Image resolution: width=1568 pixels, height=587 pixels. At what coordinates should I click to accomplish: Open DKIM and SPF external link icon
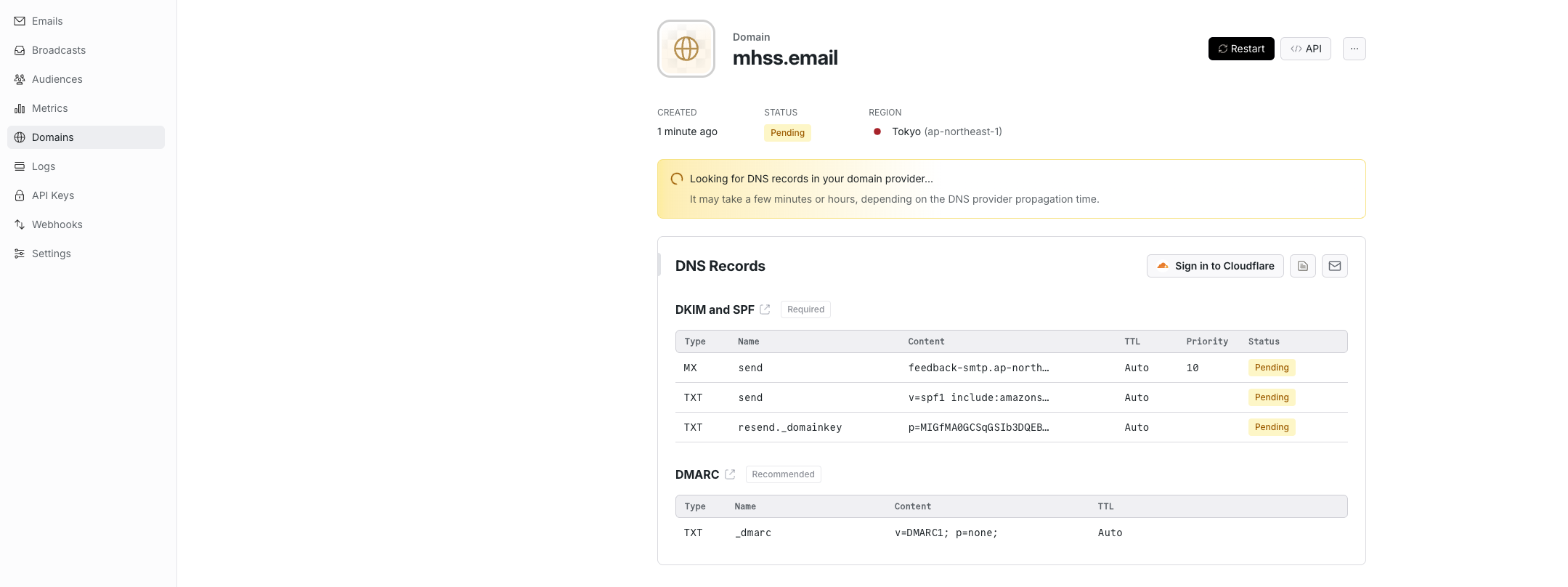pos(765,309)
